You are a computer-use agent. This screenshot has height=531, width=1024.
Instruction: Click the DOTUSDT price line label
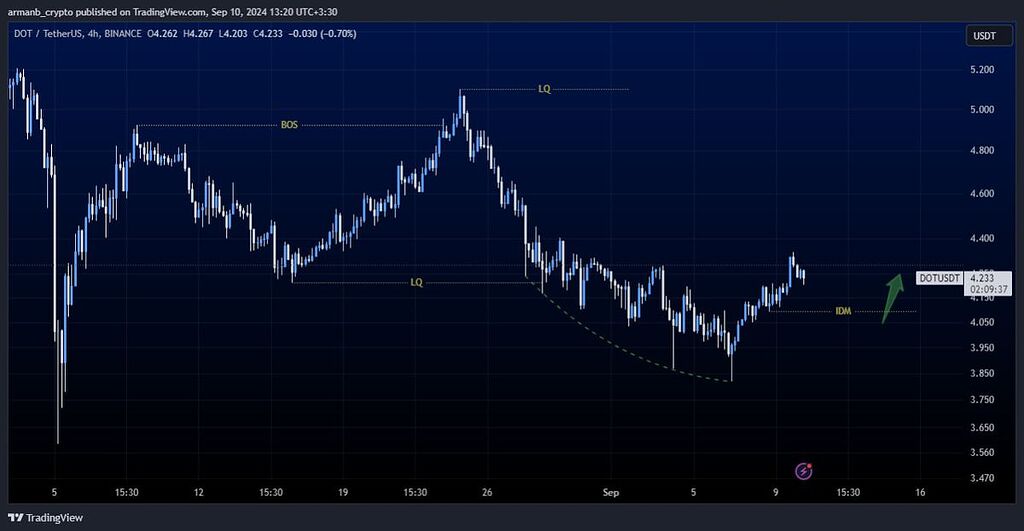point(939,278)
